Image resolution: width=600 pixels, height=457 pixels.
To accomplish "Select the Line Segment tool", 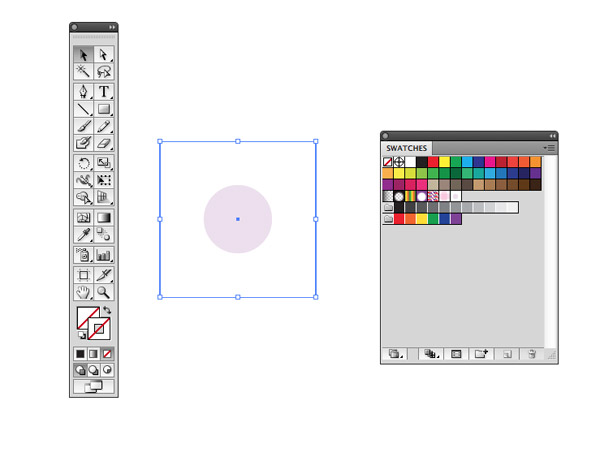I will (83, 109).
